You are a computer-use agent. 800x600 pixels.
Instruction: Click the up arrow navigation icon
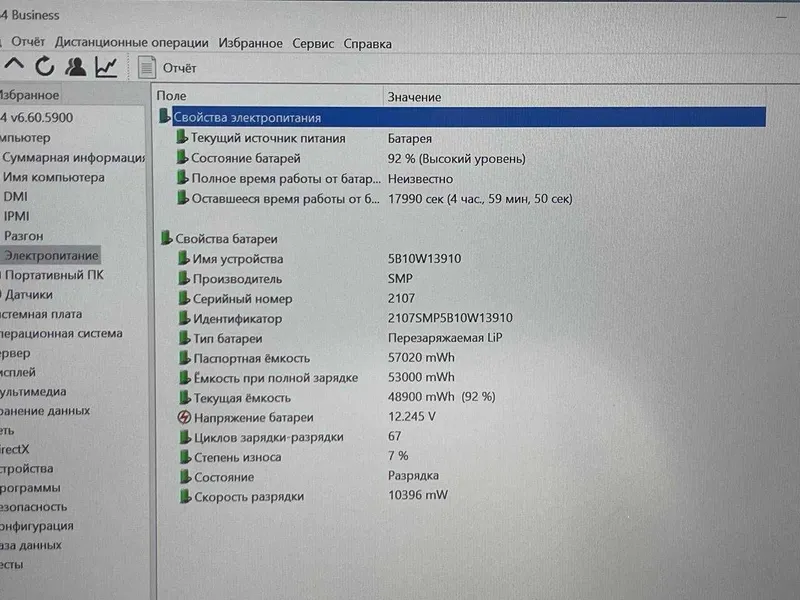click(x=14, y=65)
